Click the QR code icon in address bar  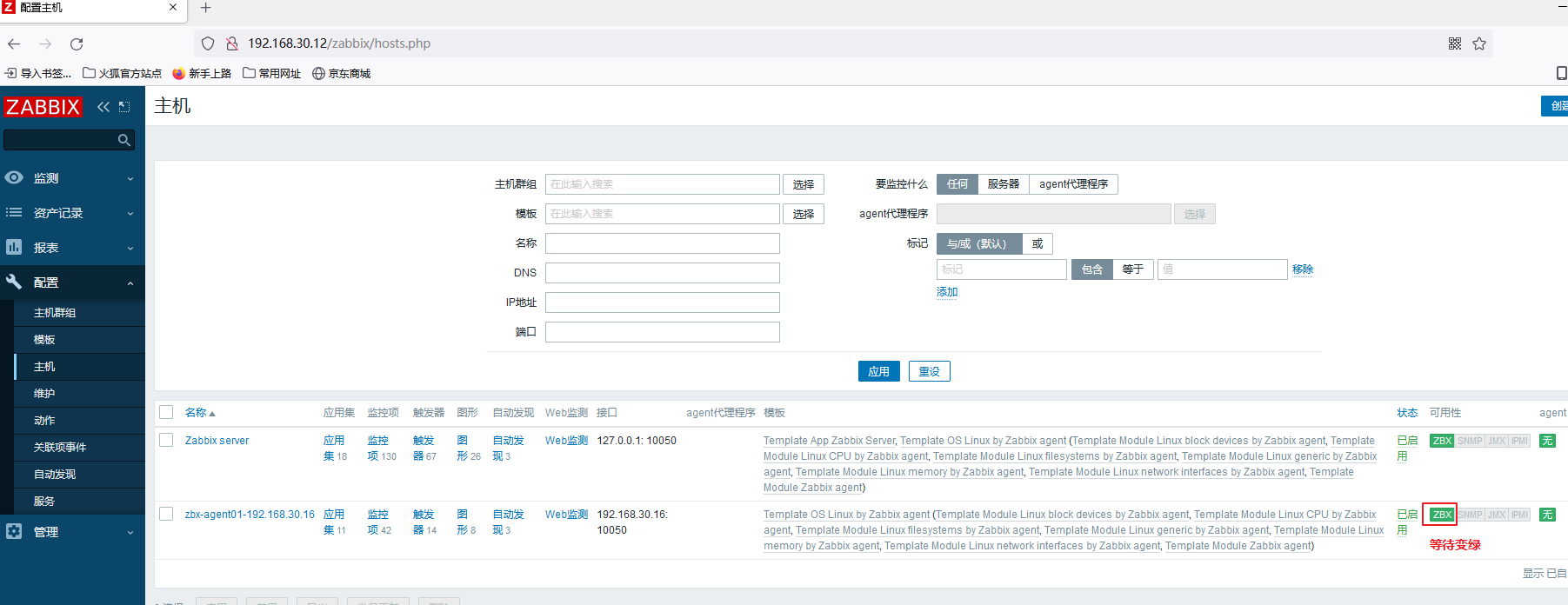click(1455, 43)
